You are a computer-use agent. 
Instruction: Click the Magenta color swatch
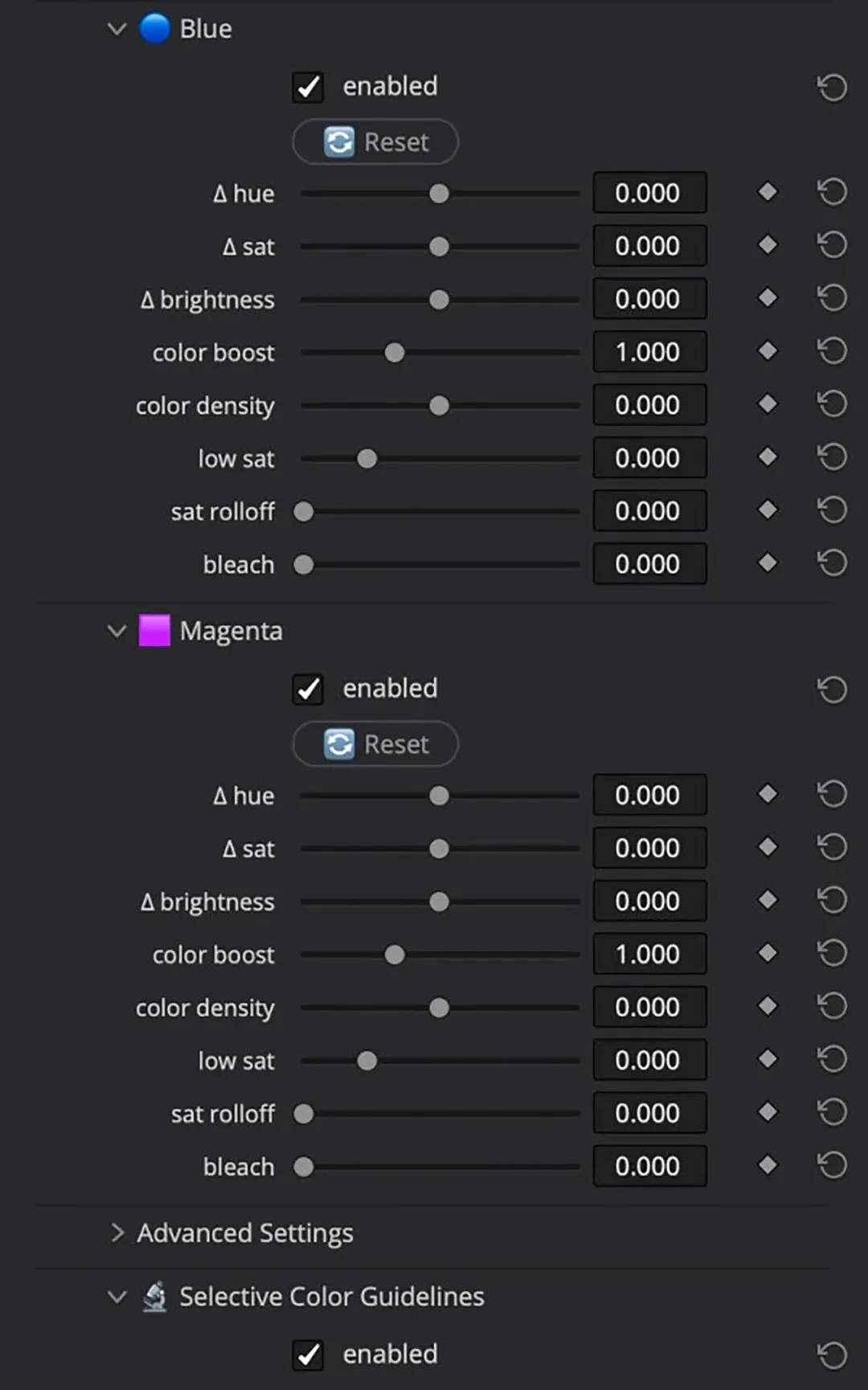[x=154, y=631]
